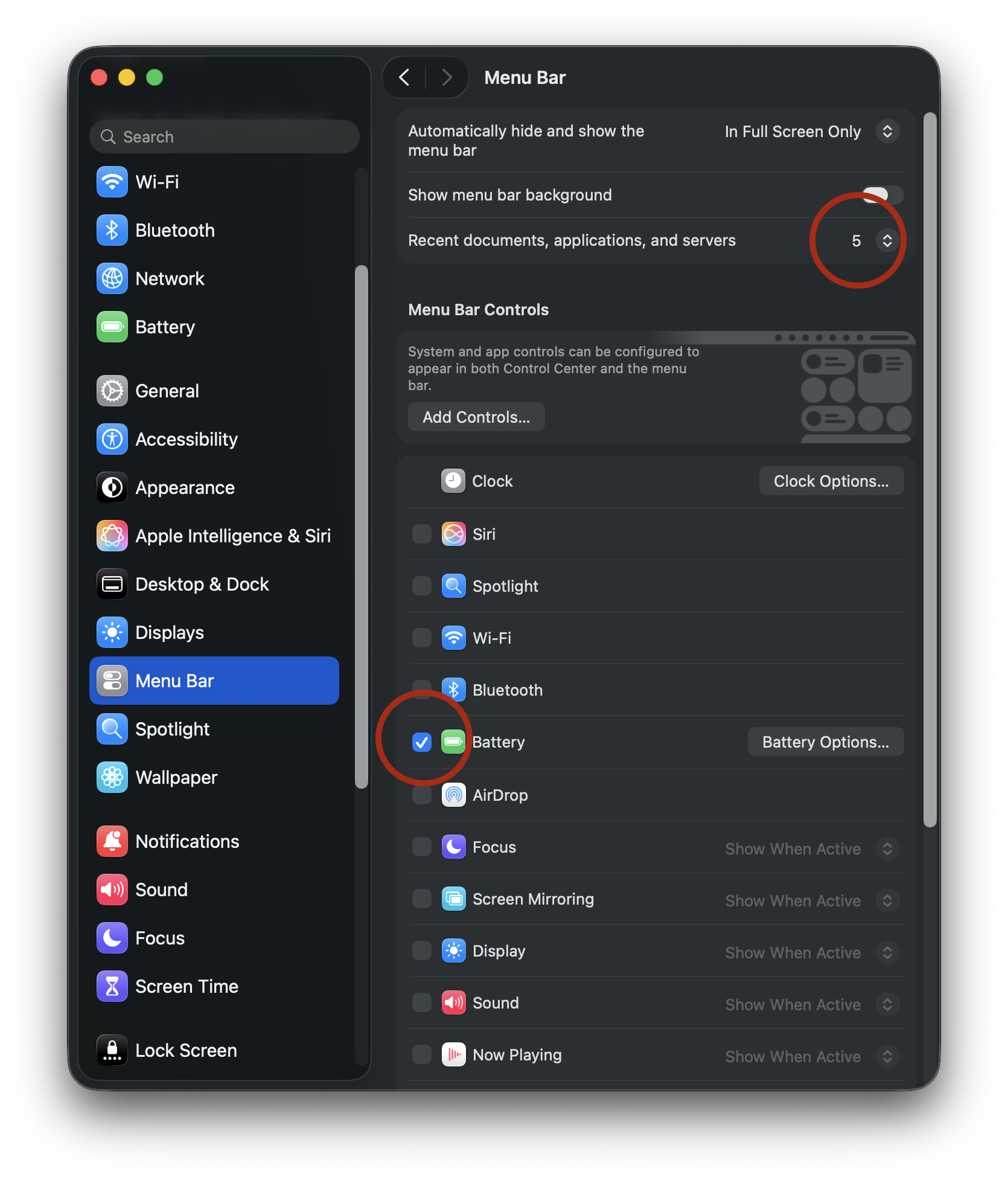Enable the Now Playing checkbox

coord(421,1054)
